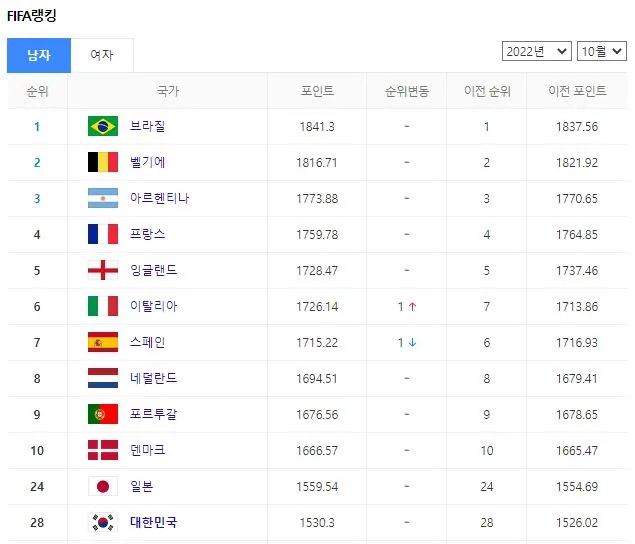
Task: Select Netherlands' points value 1694.51
Action: pos(317,379)
